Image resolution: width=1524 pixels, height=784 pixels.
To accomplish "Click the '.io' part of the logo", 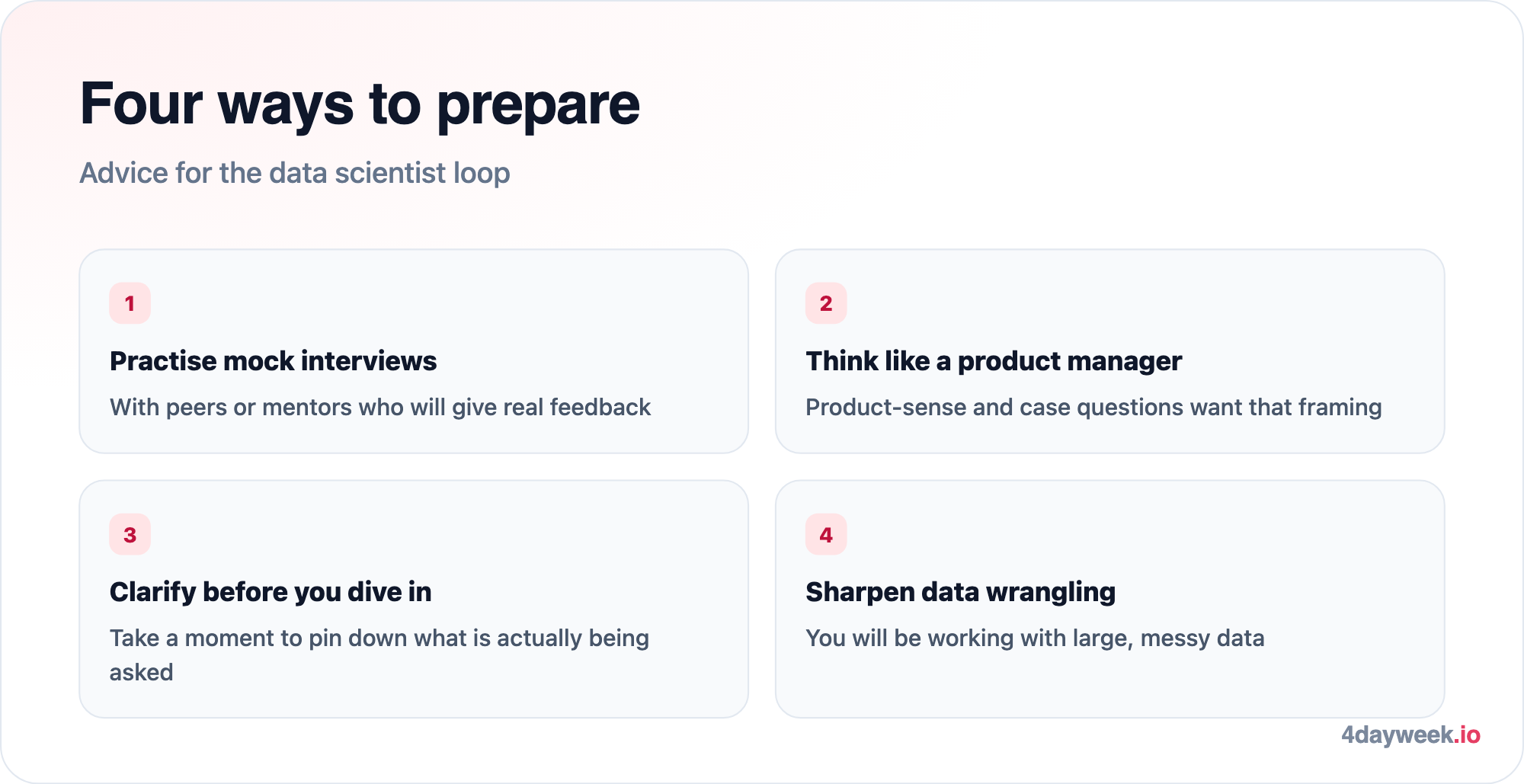I will pyautogui.click(x=1468, y=735).
